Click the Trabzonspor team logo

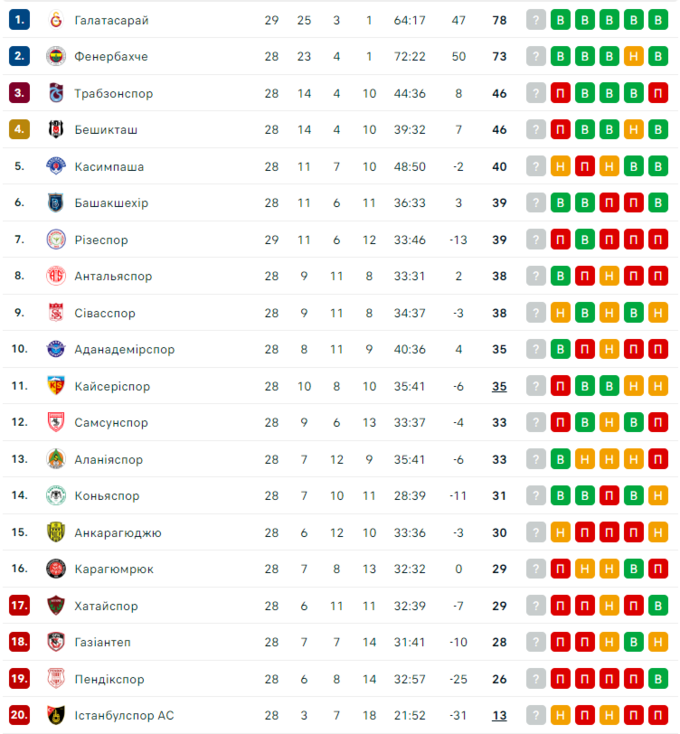(x=55, y=93)
